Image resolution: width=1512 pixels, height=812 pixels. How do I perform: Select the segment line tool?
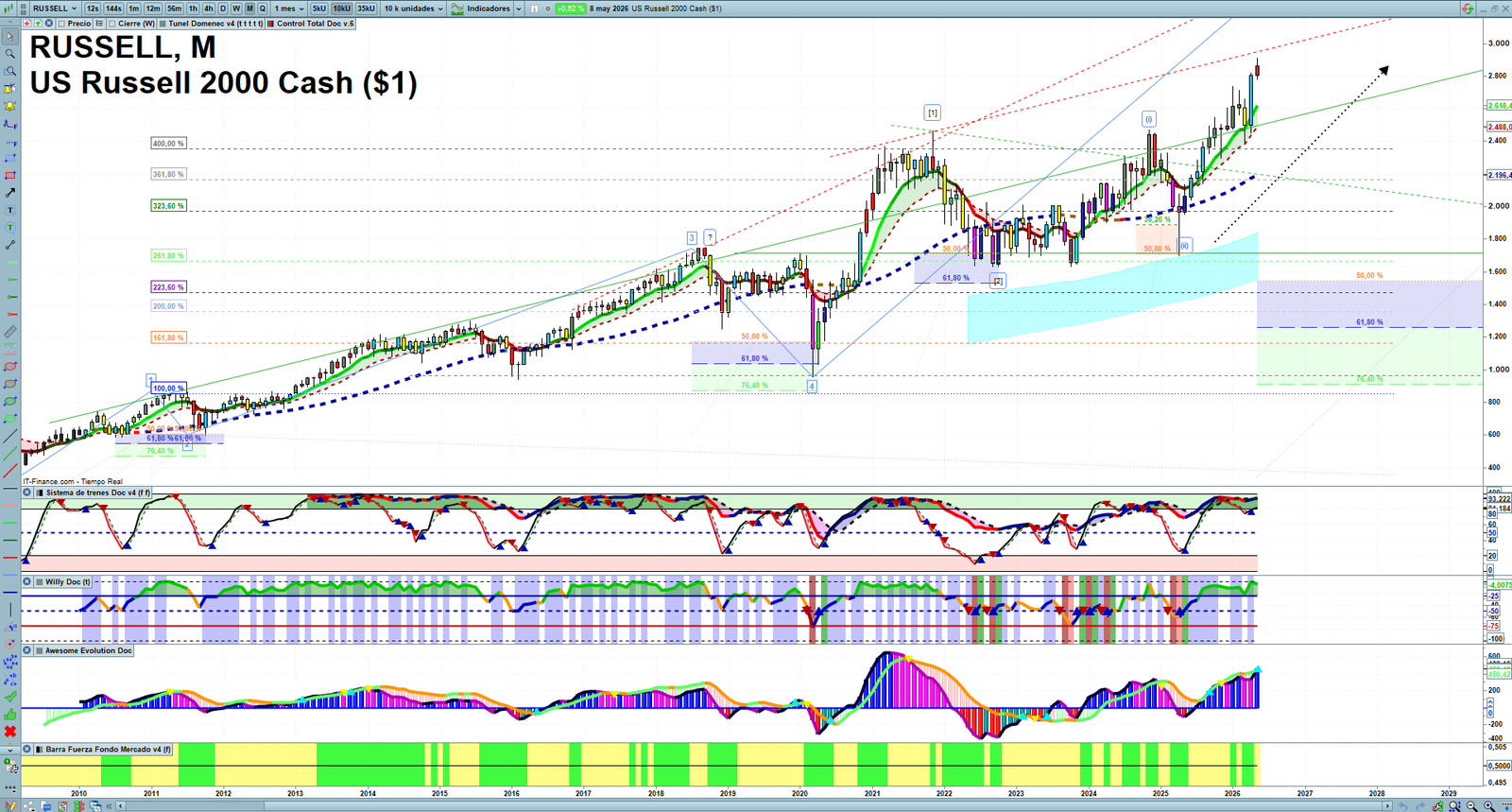coord(9,245)
